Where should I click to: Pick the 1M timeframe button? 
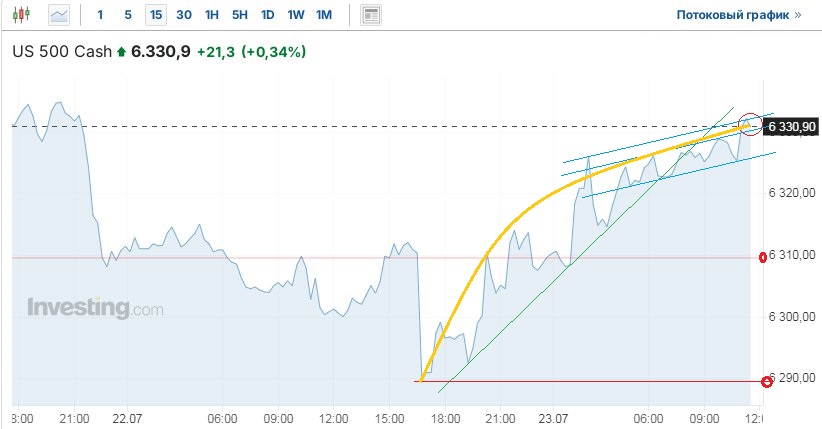tap(324, 15)
